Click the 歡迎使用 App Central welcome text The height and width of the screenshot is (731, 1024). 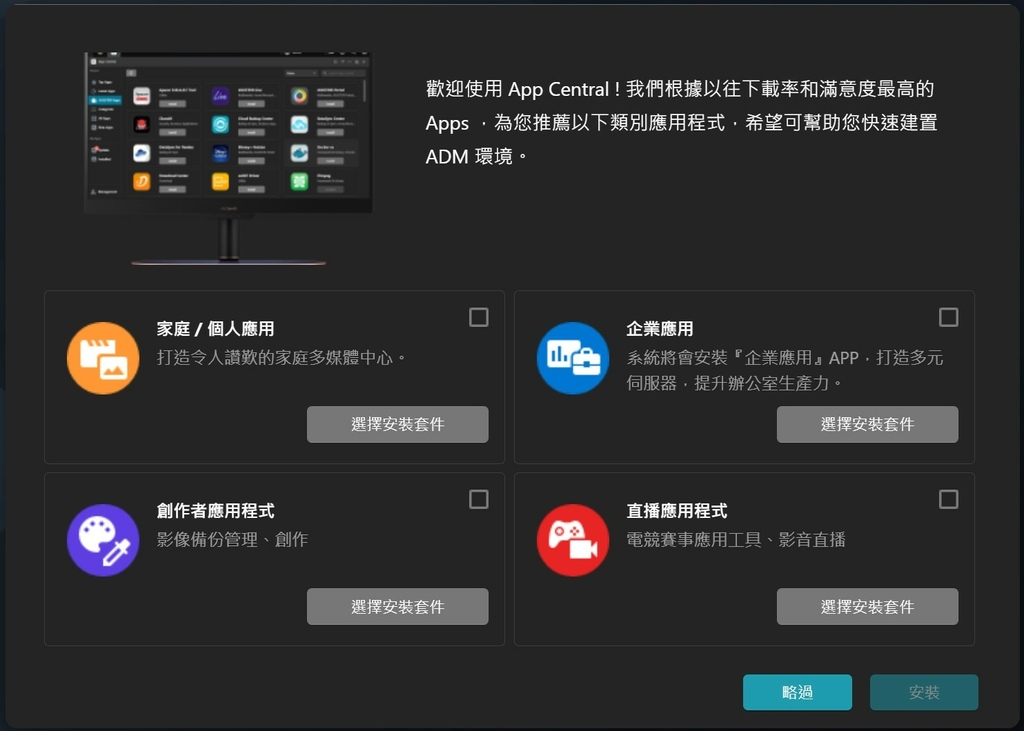point(682,123)
